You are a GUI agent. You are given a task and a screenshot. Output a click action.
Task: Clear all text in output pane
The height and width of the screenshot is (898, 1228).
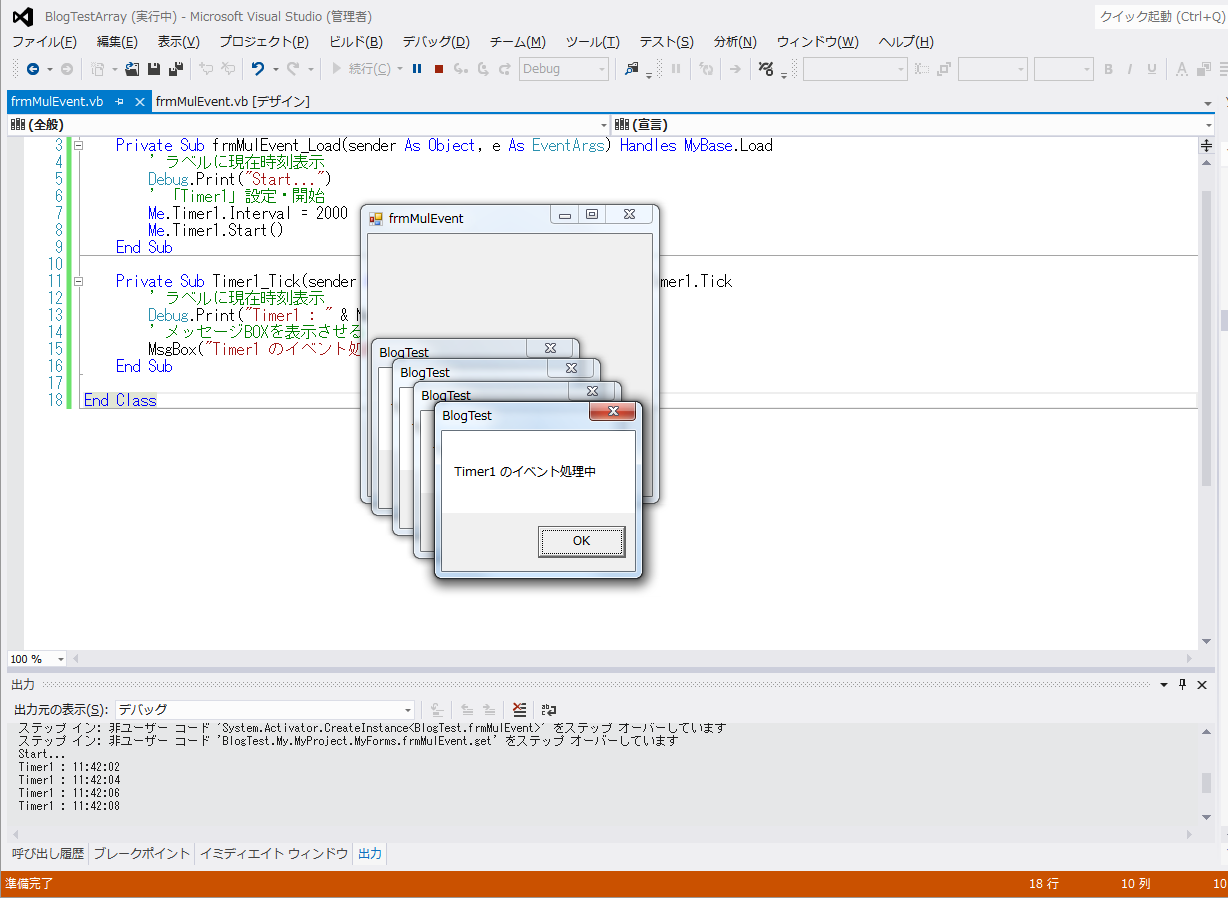click(519, 710)
